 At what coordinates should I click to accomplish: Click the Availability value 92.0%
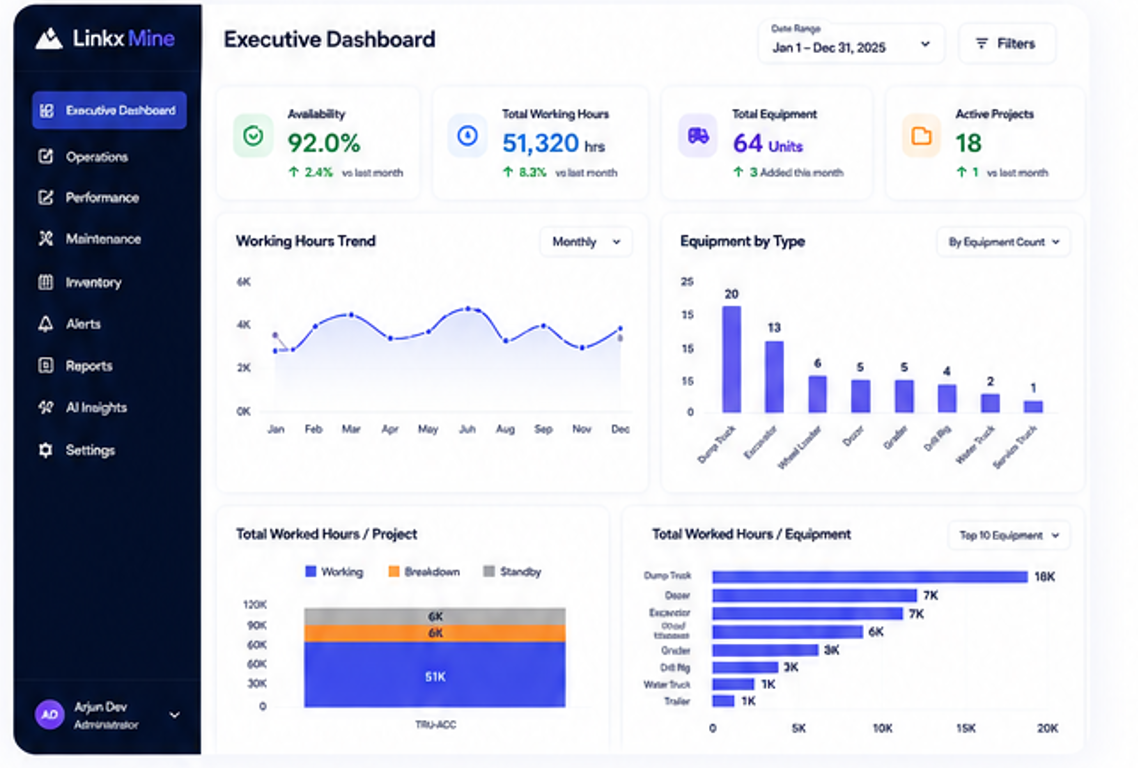[324, 143]
